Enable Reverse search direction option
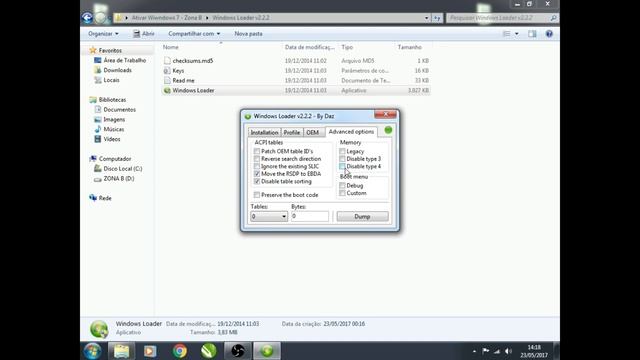Image resolution: width=640 pixels, height=360 pixels. click(257, 159)
